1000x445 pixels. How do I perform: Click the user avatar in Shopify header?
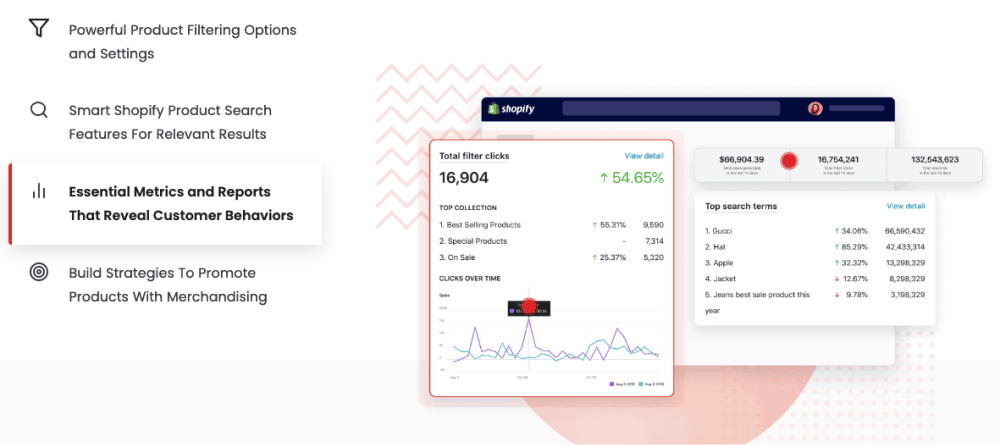click(x=815, y=108)
